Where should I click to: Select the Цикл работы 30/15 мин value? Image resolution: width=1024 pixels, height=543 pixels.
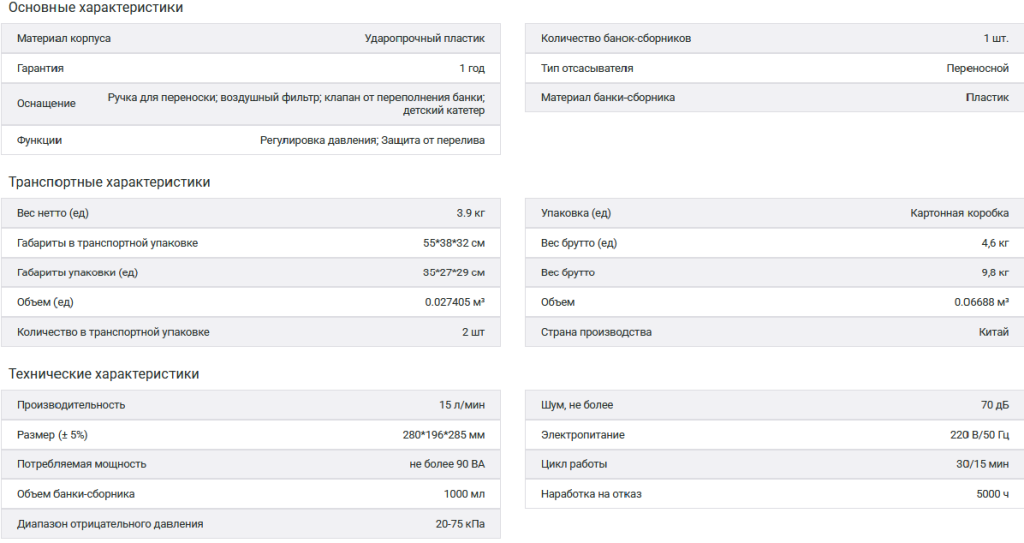(x=982, y=465)
